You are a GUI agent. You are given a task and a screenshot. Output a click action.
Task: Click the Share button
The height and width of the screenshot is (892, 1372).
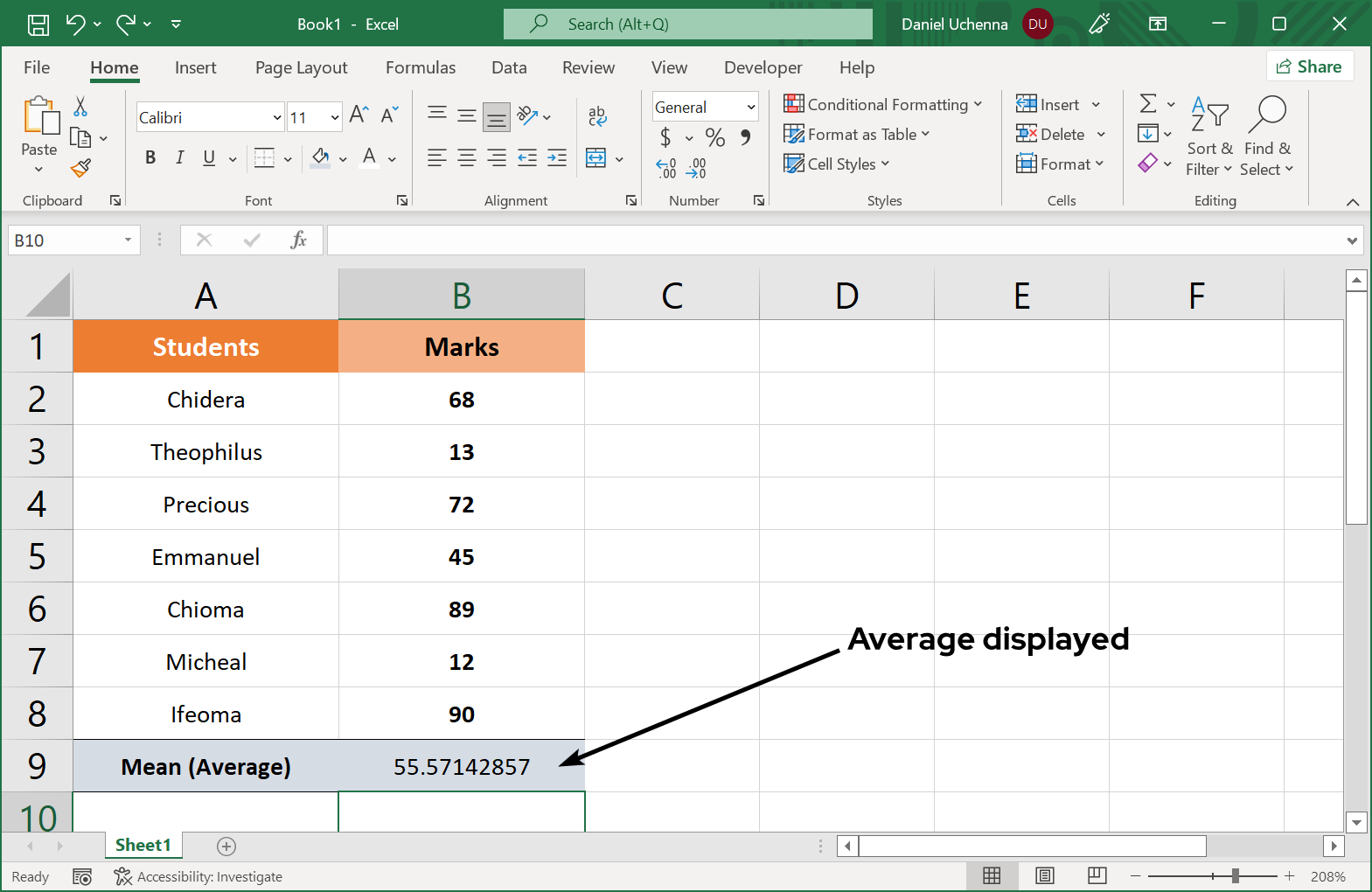(x=1309, y=66)
